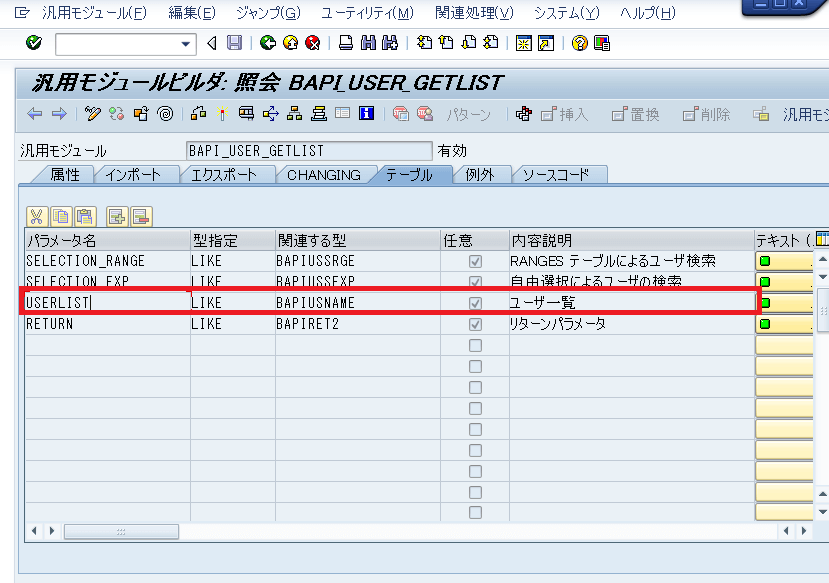
Task: Click the Customize Local Layout icon
Action: pos(602,43)
